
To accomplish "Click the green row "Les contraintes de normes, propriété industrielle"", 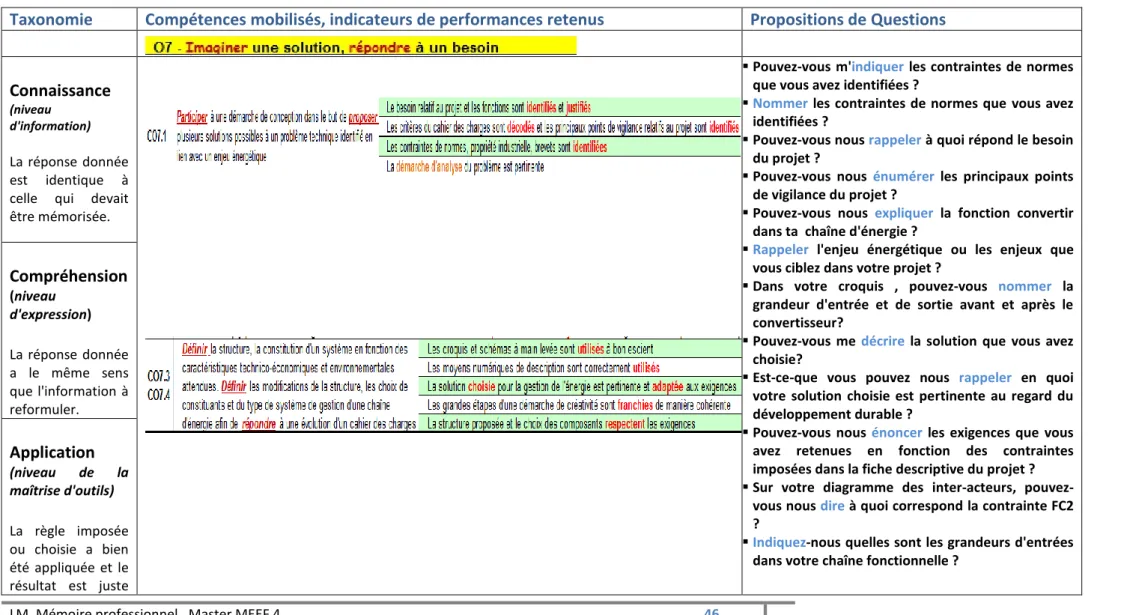I will point(559,147).
